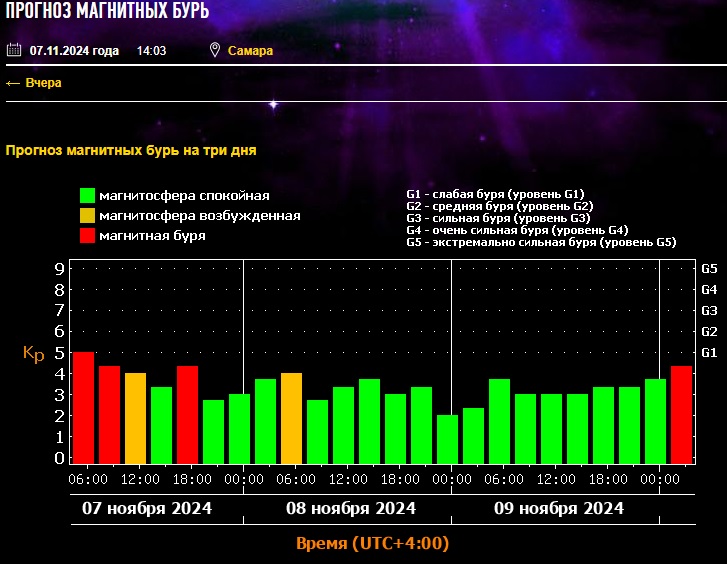Click the green магнитосфера спокойная legend swatch
Screen dimensions: 727x564
(x=88, y=196)
